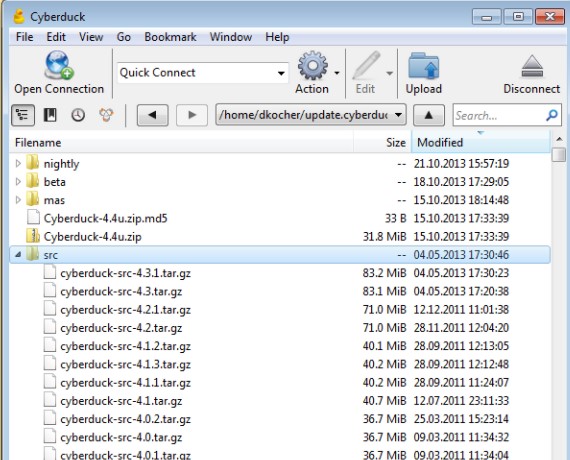Viewport: 570px width, 460px height.
Task: Select the nightly folder icon
Action: click(33, 163)
